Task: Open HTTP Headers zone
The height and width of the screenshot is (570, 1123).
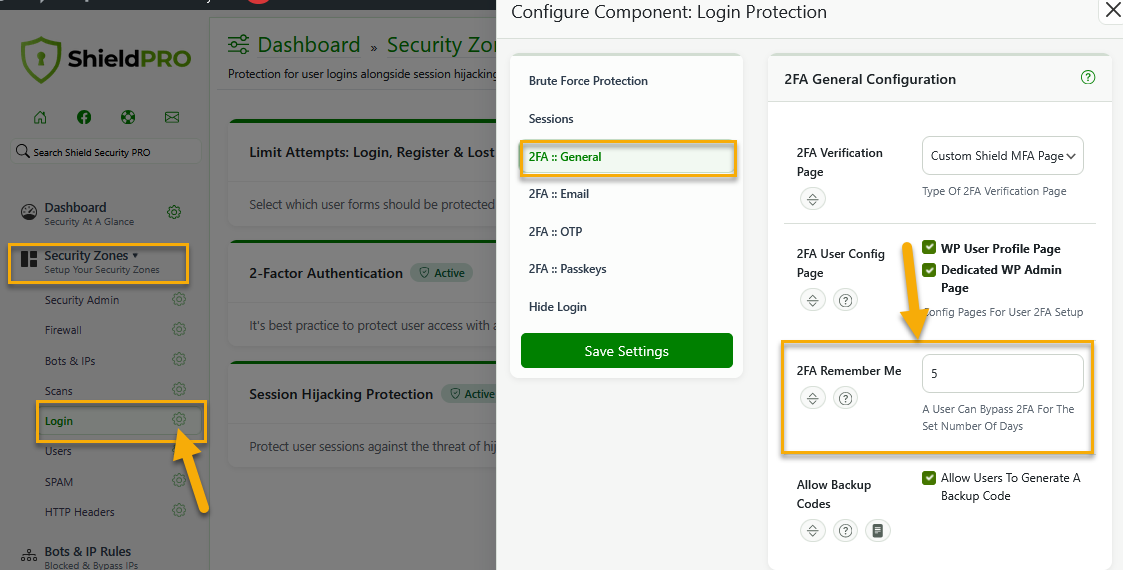Action: (x=79, y=512)
